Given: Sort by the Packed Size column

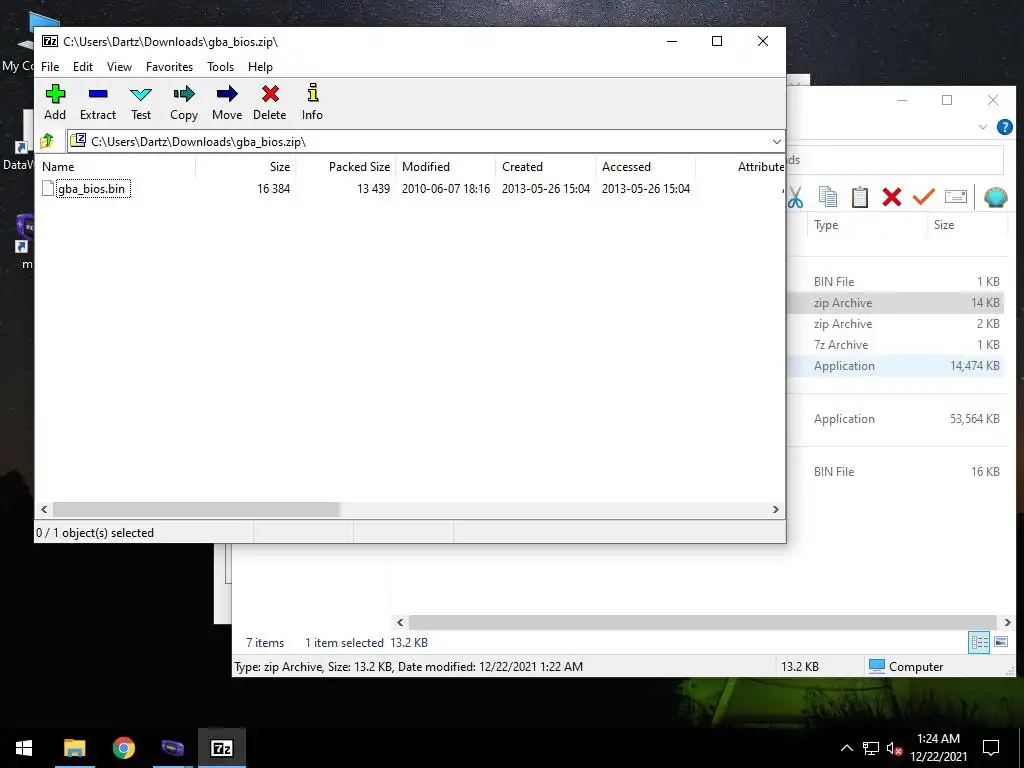Looking at the screenshot, I should click(x=345, y=167).
